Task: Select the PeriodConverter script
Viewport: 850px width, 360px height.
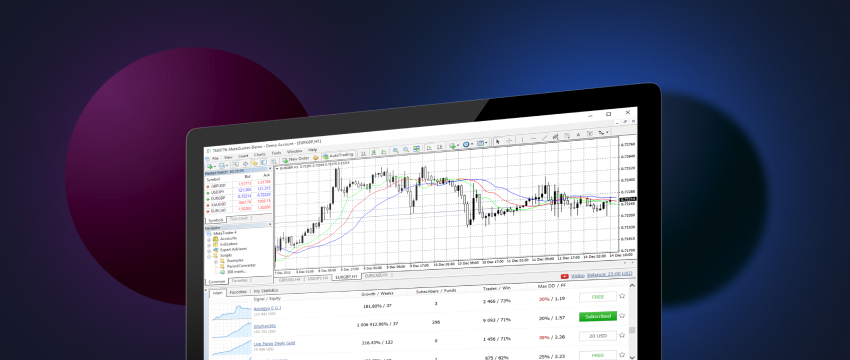Action: click(241, 266)
